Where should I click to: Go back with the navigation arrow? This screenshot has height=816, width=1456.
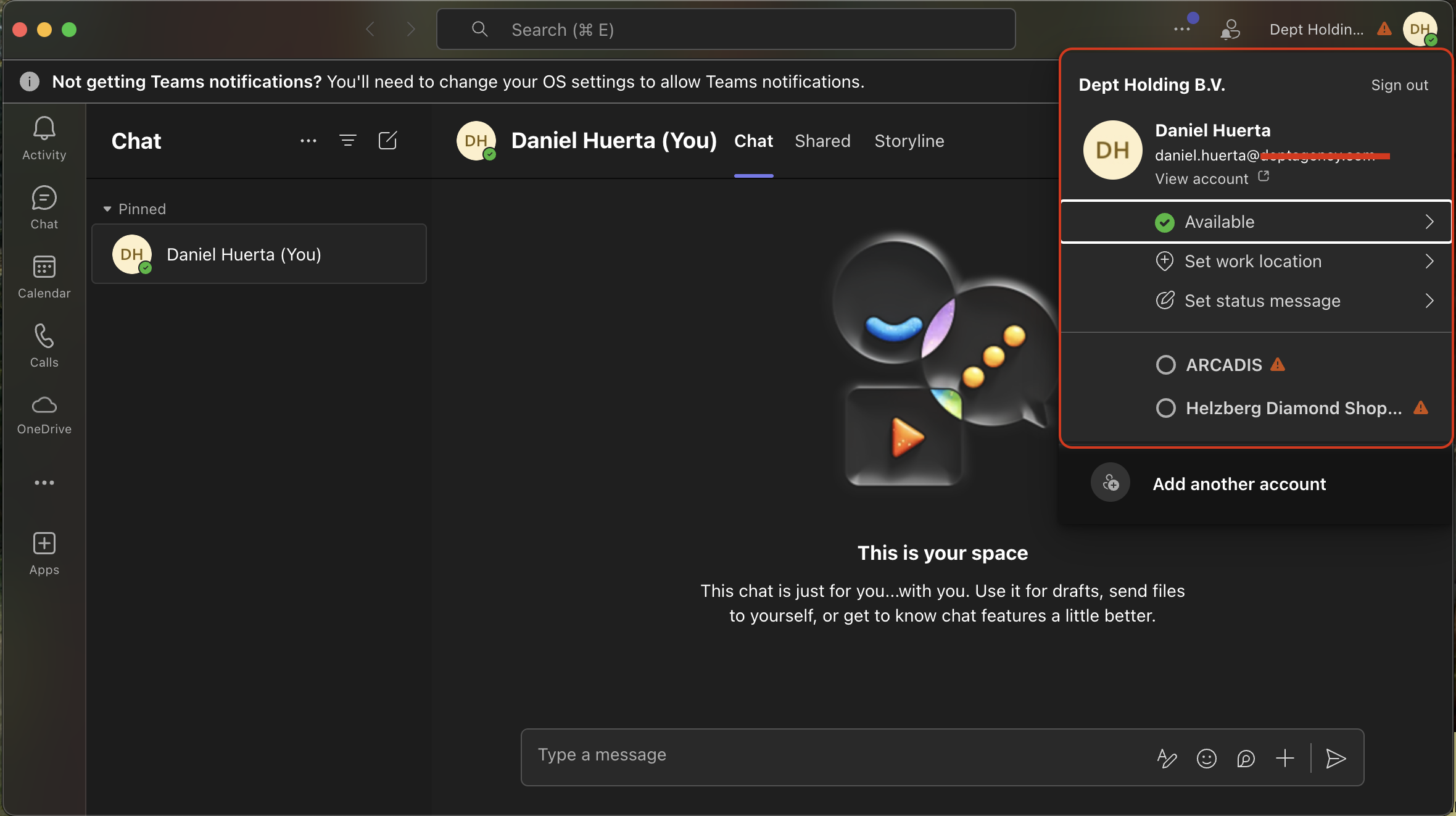[370, 29]
